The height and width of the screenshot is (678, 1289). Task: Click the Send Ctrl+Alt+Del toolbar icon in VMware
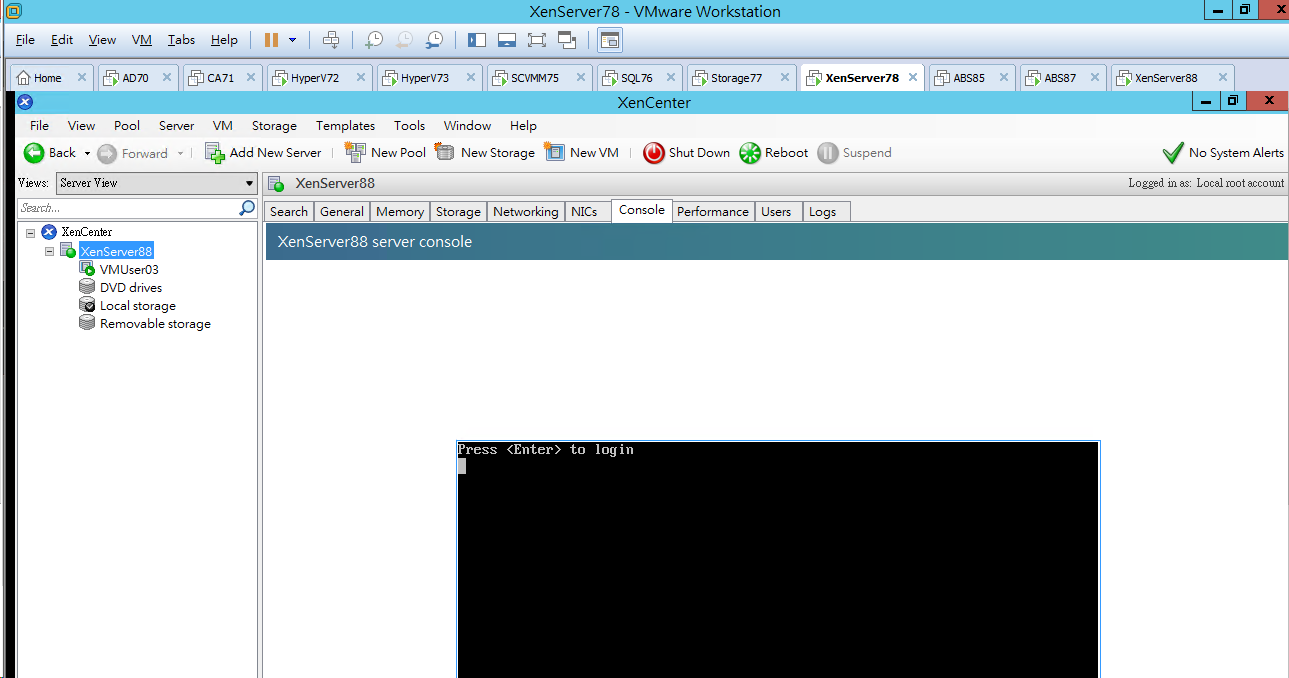331,40
